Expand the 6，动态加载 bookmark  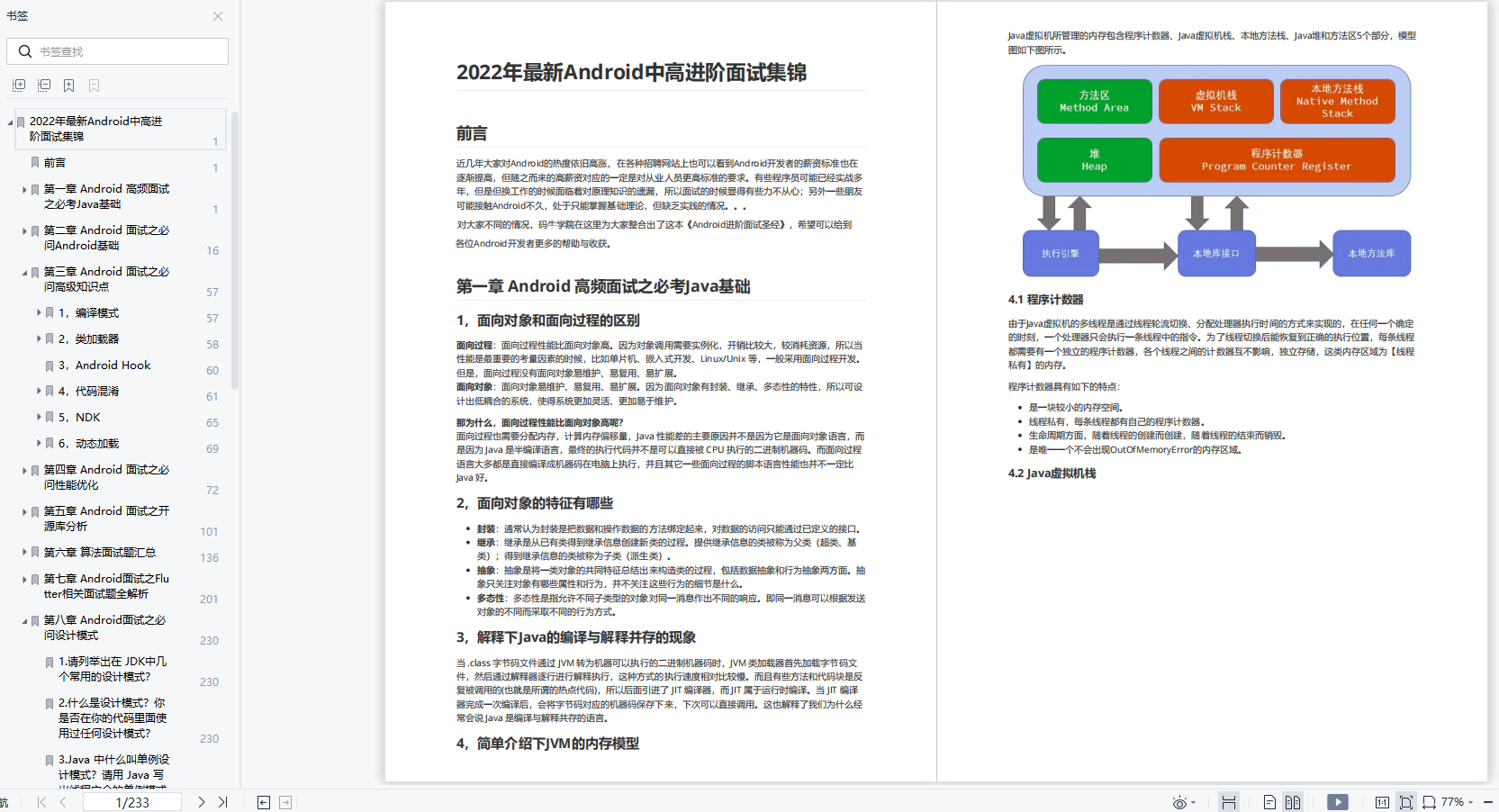click(x=39, y=444)
